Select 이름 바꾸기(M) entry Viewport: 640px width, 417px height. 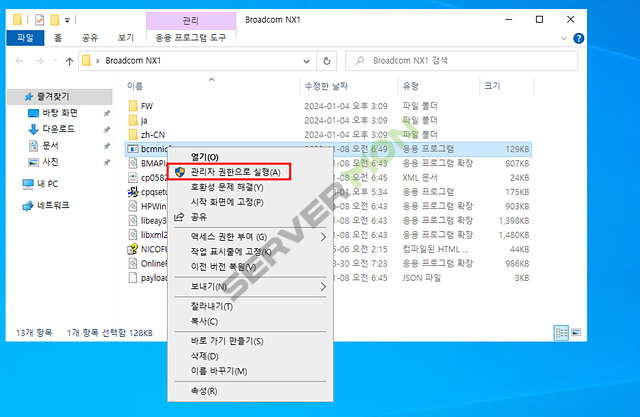[219, 371]
